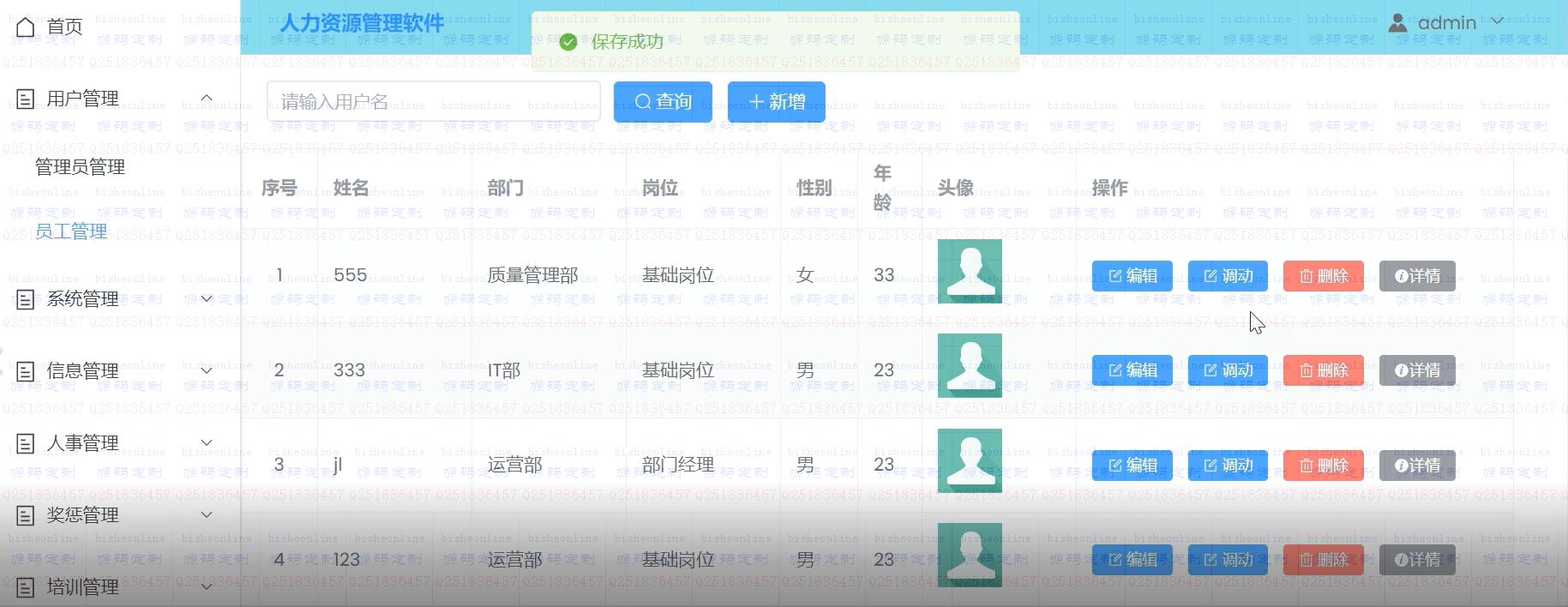Click the green success check icon
Screen dimensions: 1568x607
pos(568,42)
